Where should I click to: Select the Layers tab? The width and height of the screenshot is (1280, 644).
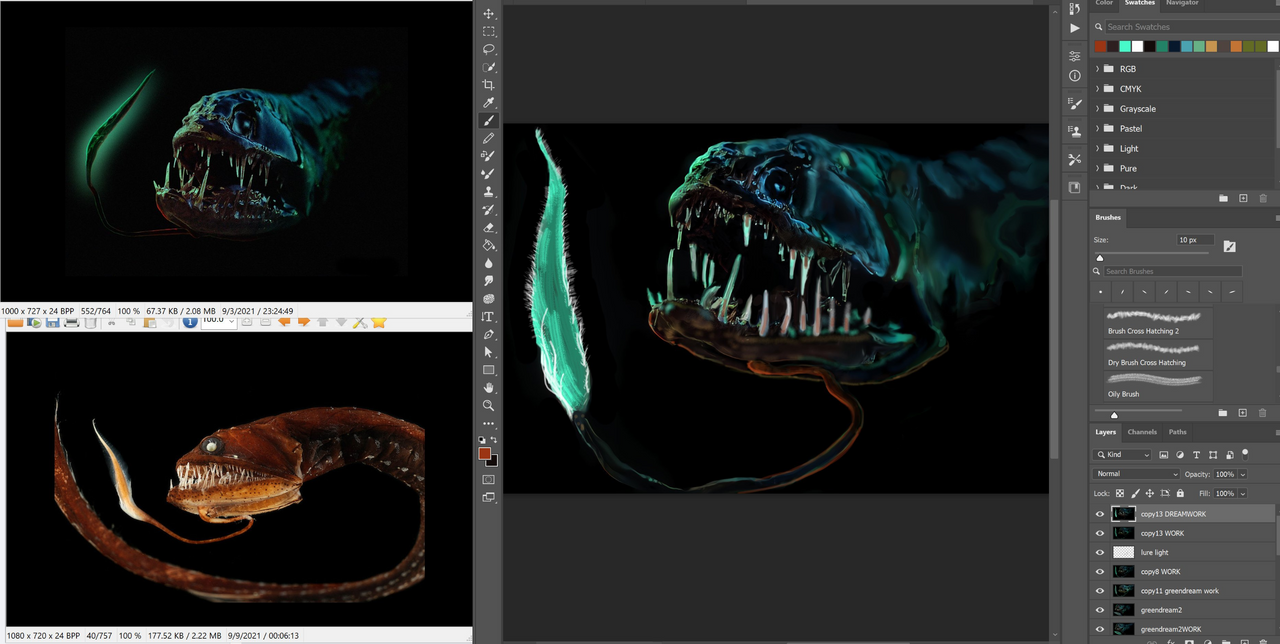(1106, 432)
